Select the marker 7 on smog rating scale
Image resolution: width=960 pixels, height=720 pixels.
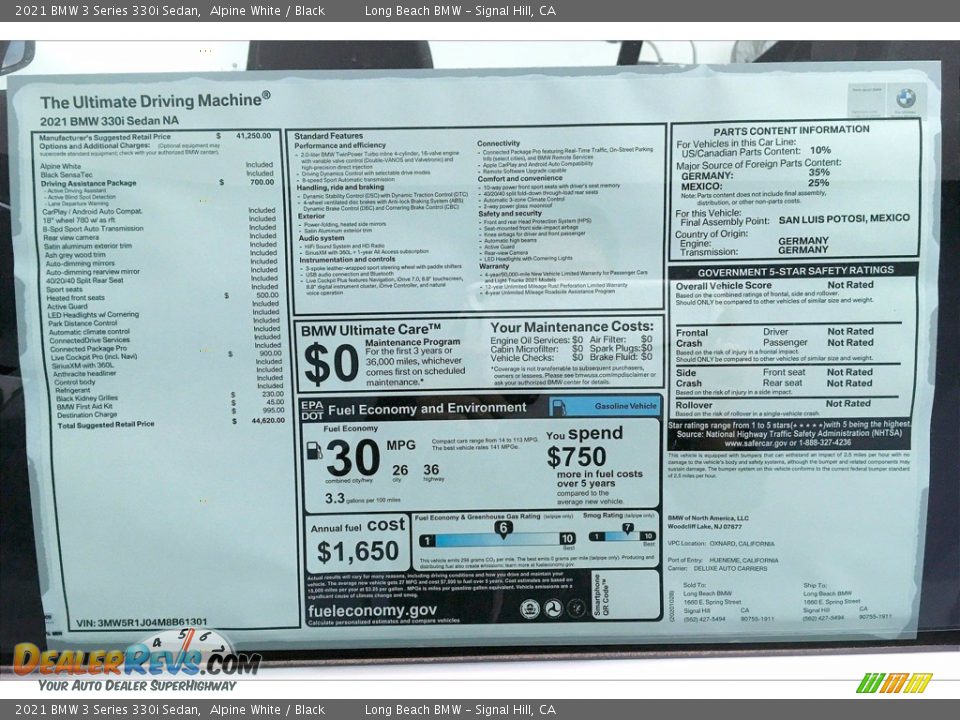628,528
